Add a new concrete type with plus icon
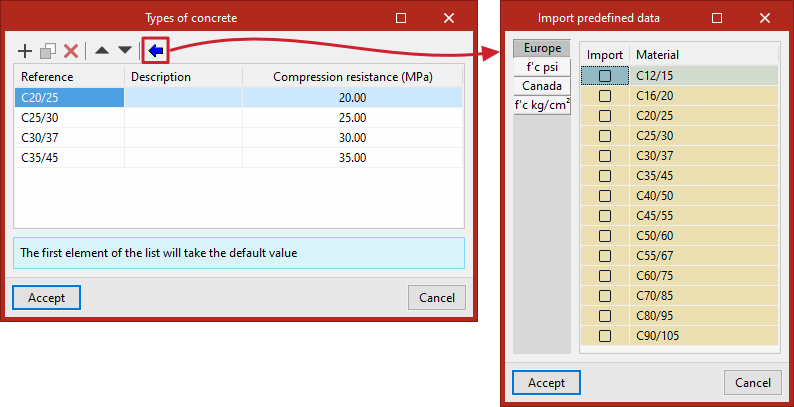Screen dimensions: 794x407 point(25,51)
